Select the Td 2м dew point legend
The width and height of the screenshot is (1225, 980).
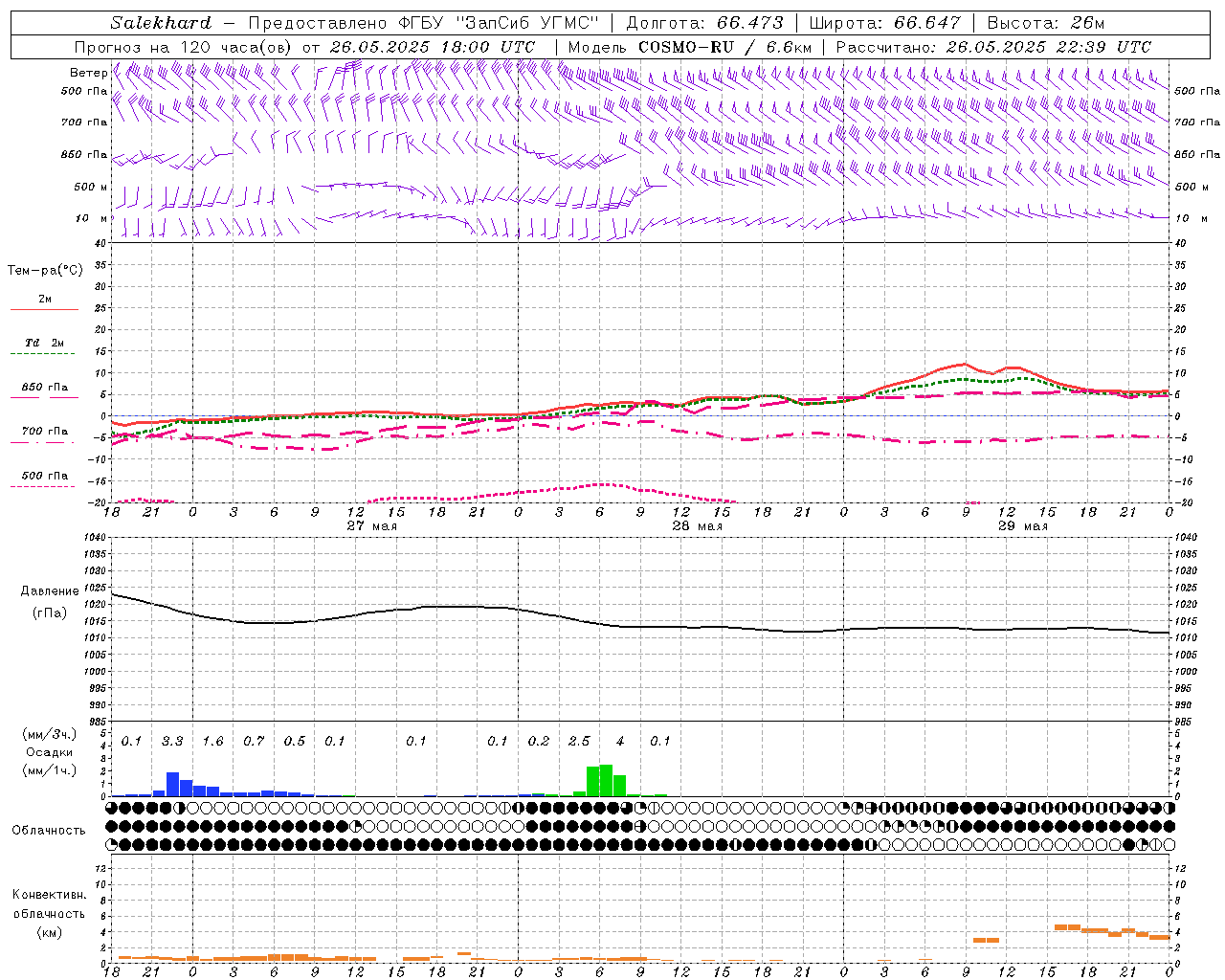pos(44,344)
